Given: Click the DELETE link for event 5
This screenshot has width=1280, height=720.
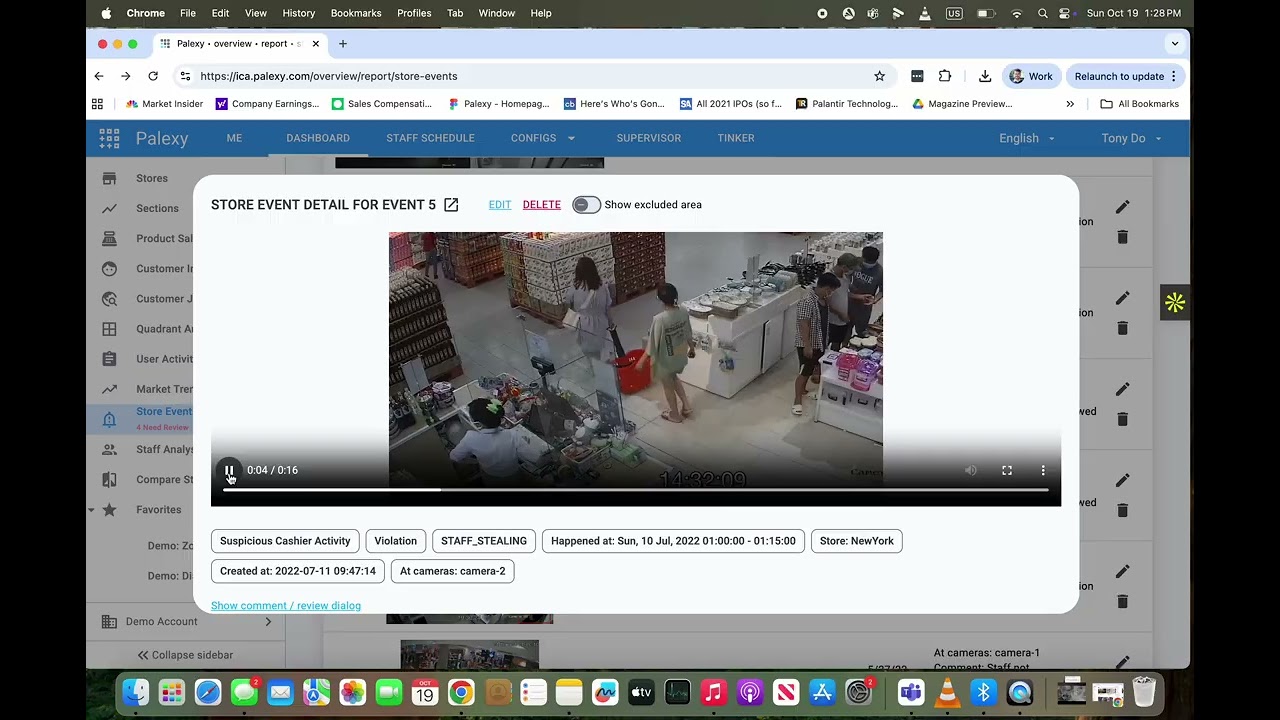Looking at the screenshot, I should tap(542, 204).
